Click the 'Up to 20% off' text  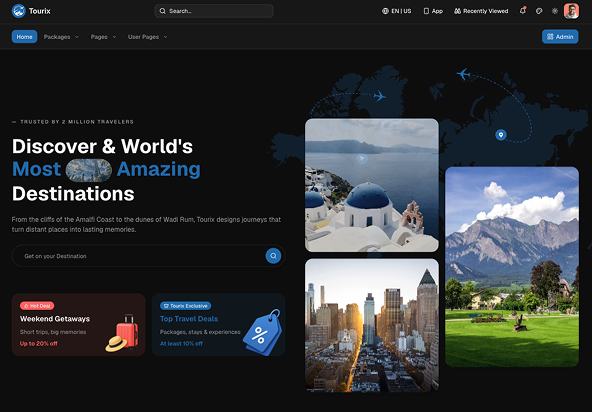pyautogui.click(x=39, y=344)
